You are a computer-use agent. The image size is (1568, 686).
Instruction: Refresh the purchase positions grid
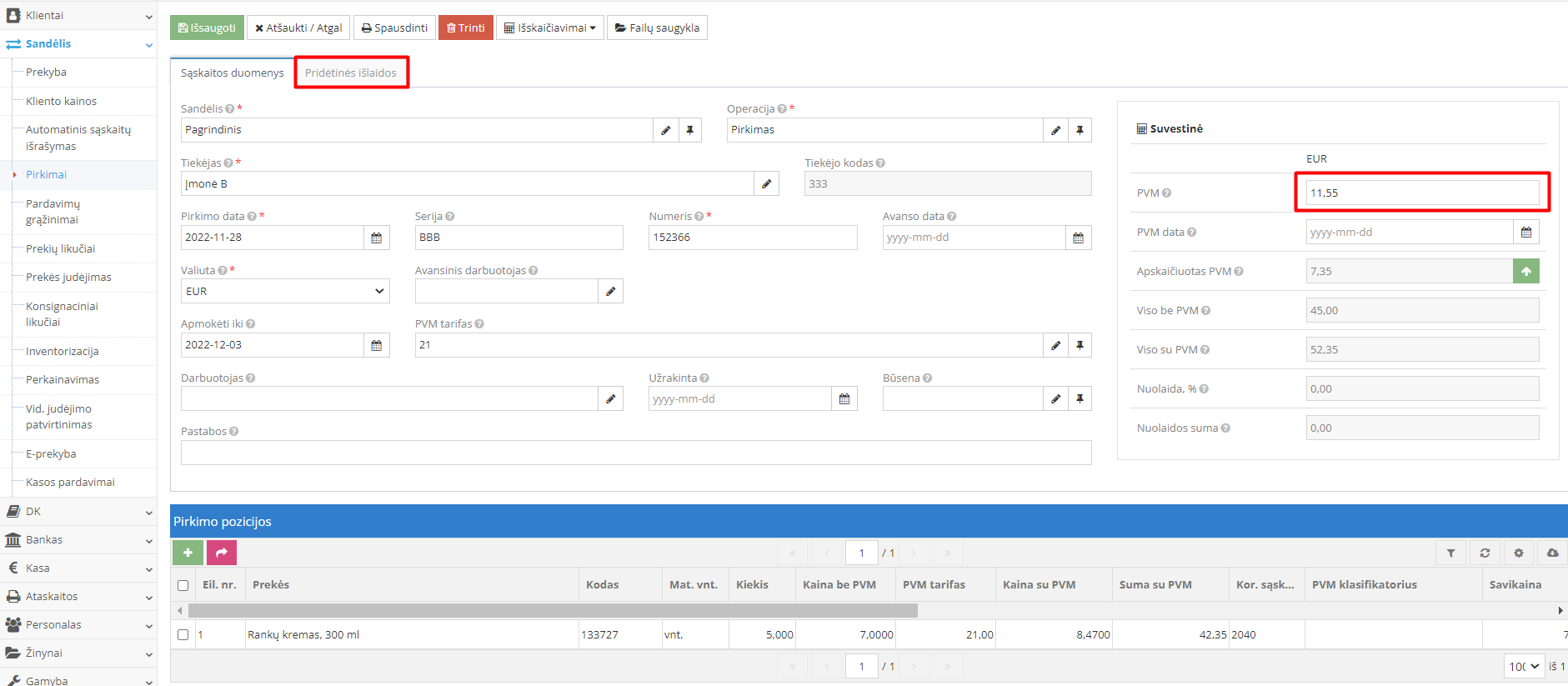[1485, 553]
